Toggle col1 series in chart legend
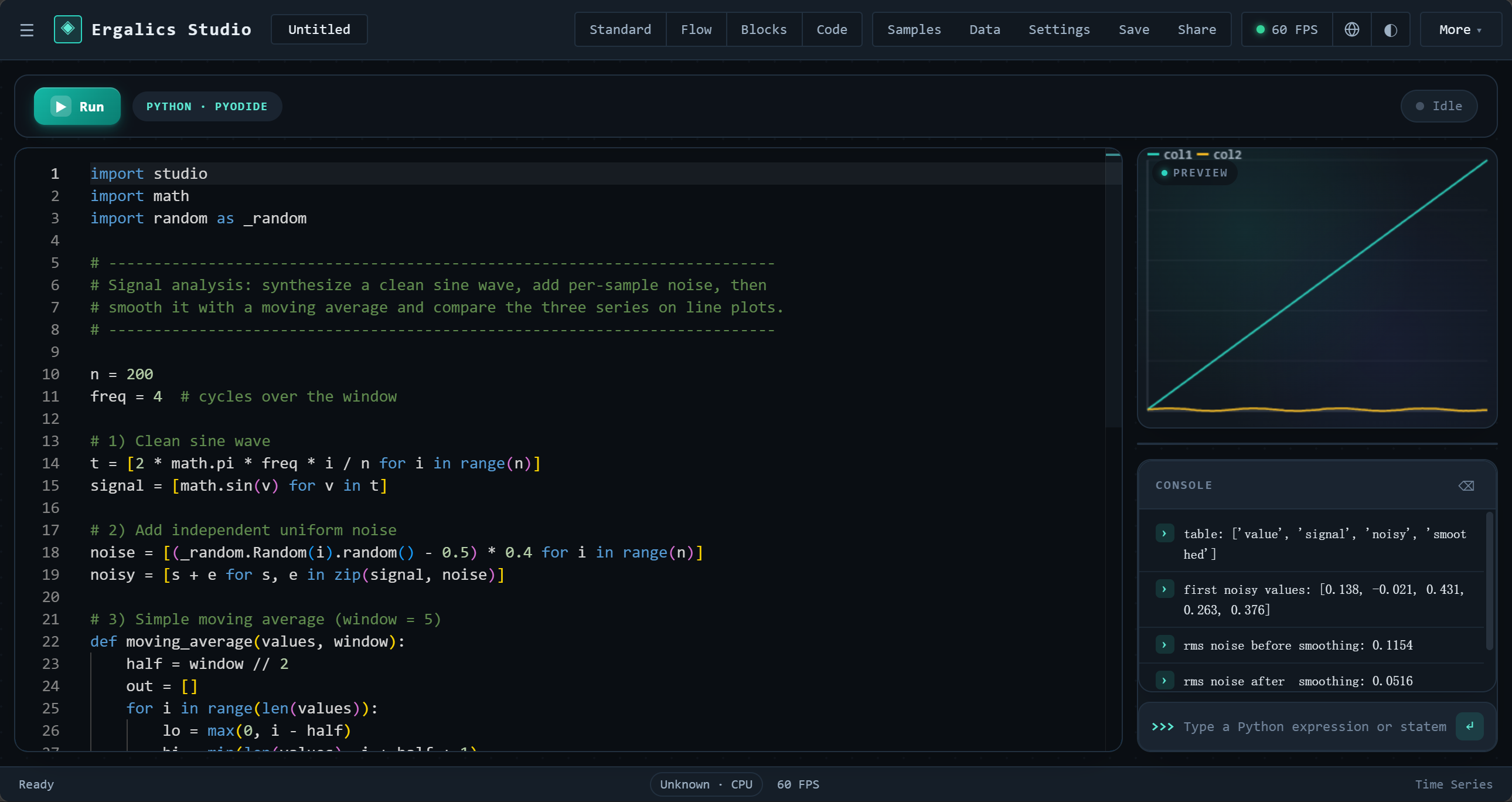The width and height of the screenshot is (1512, 802). coord(1170,154)
